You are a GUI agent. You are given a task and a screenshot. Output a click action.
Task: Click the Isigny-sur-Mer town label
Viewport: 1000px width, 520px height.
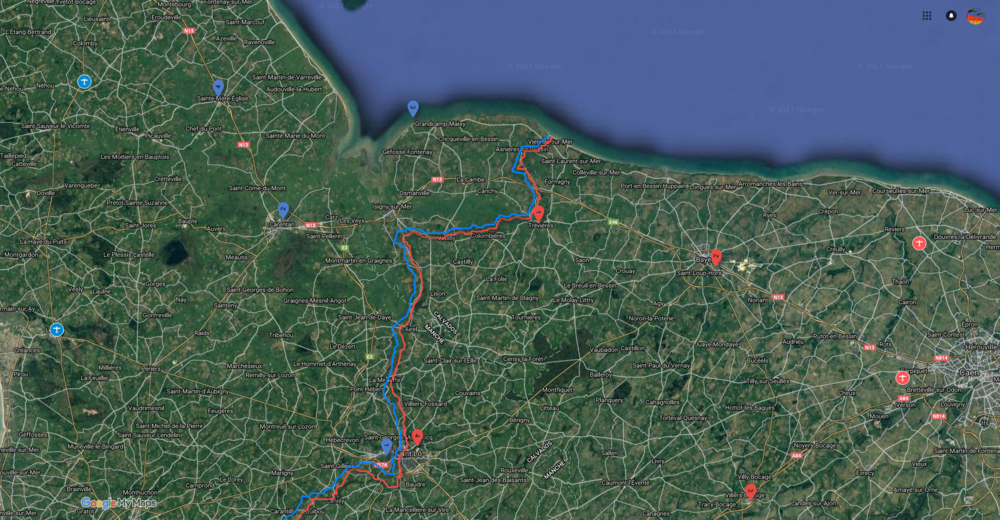(x=392, y=207)
